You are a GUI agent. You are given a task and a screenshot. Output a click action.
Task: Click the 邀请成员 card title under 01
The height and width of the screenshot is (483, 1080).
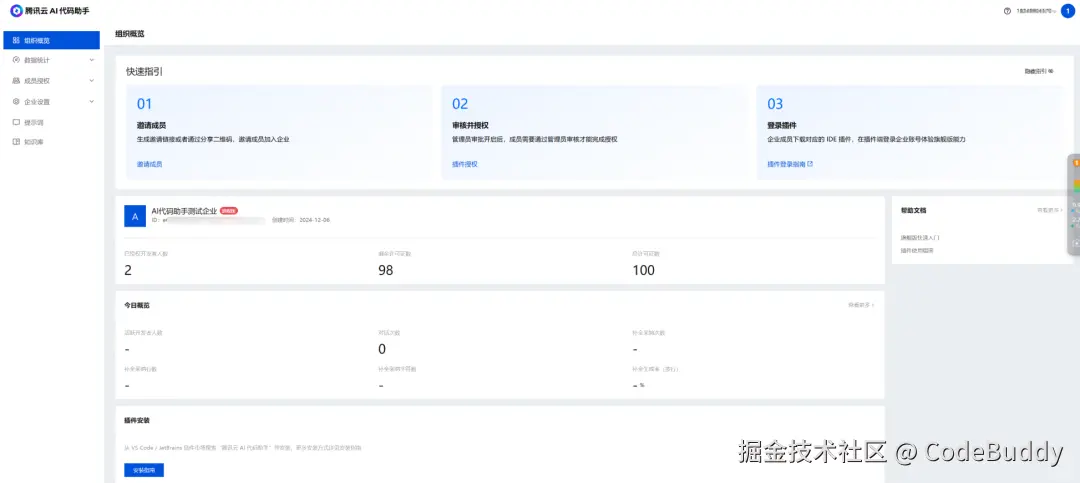tap(152, 126)
